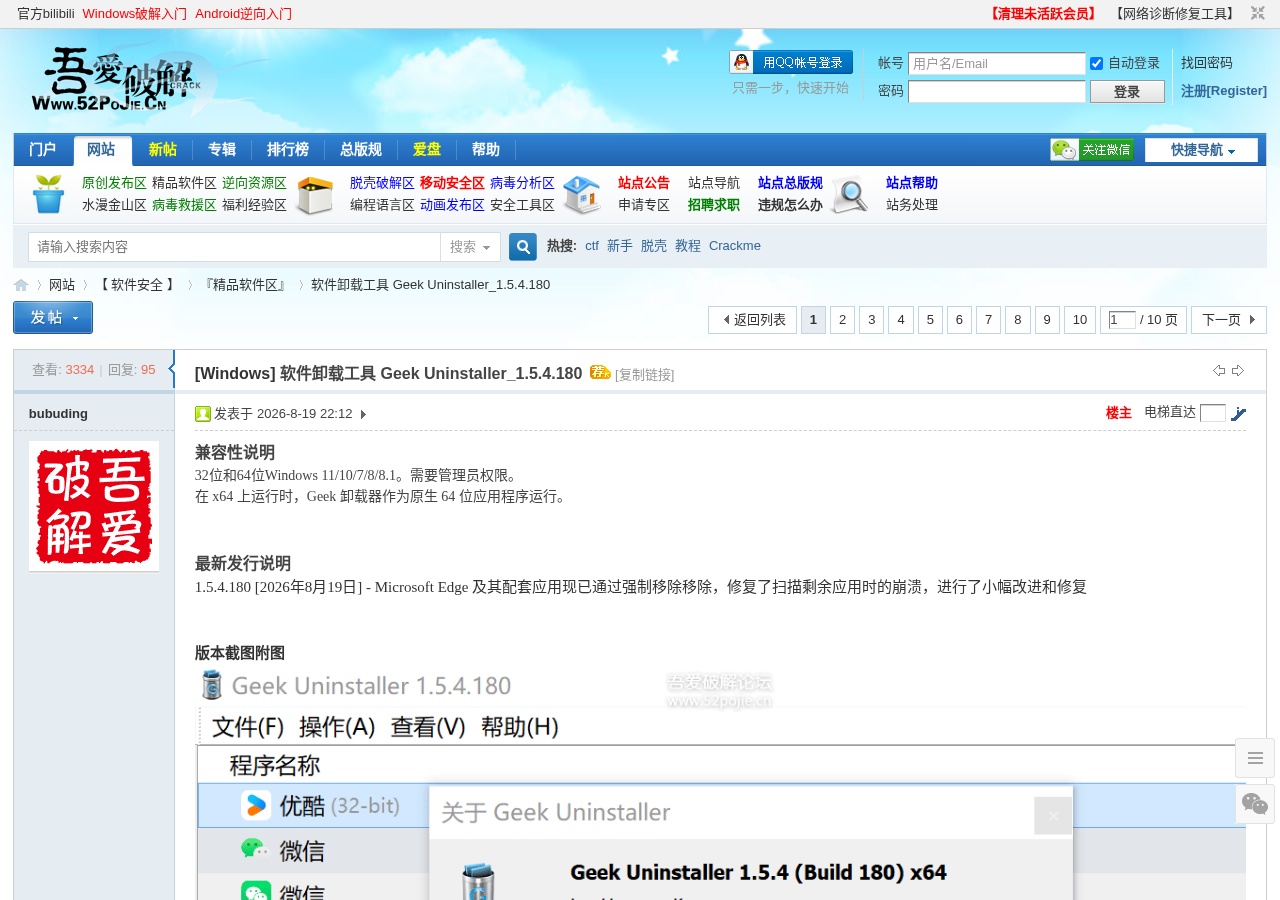This screenshot has height=900, width=1280.
Task: Click the Register link
Action: click(x=1224, y=91)
